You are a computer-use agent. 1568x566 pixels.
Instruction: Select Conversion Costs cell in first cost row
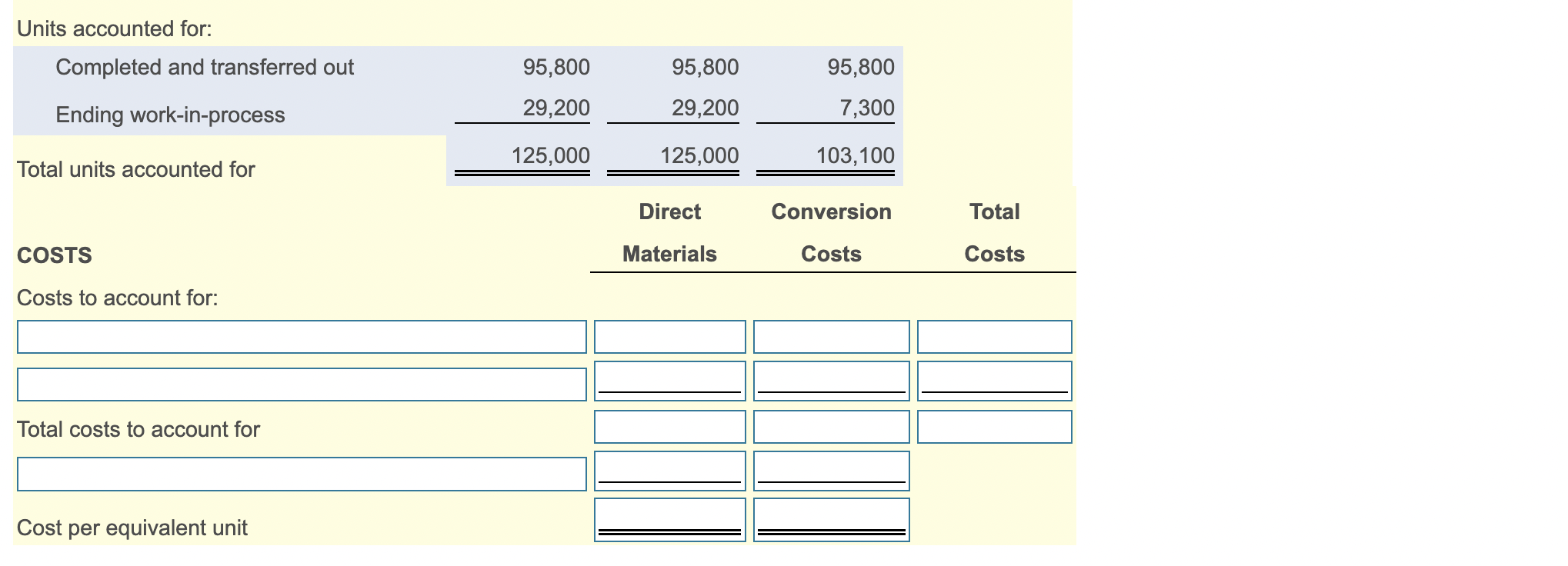tap(831, 337)
